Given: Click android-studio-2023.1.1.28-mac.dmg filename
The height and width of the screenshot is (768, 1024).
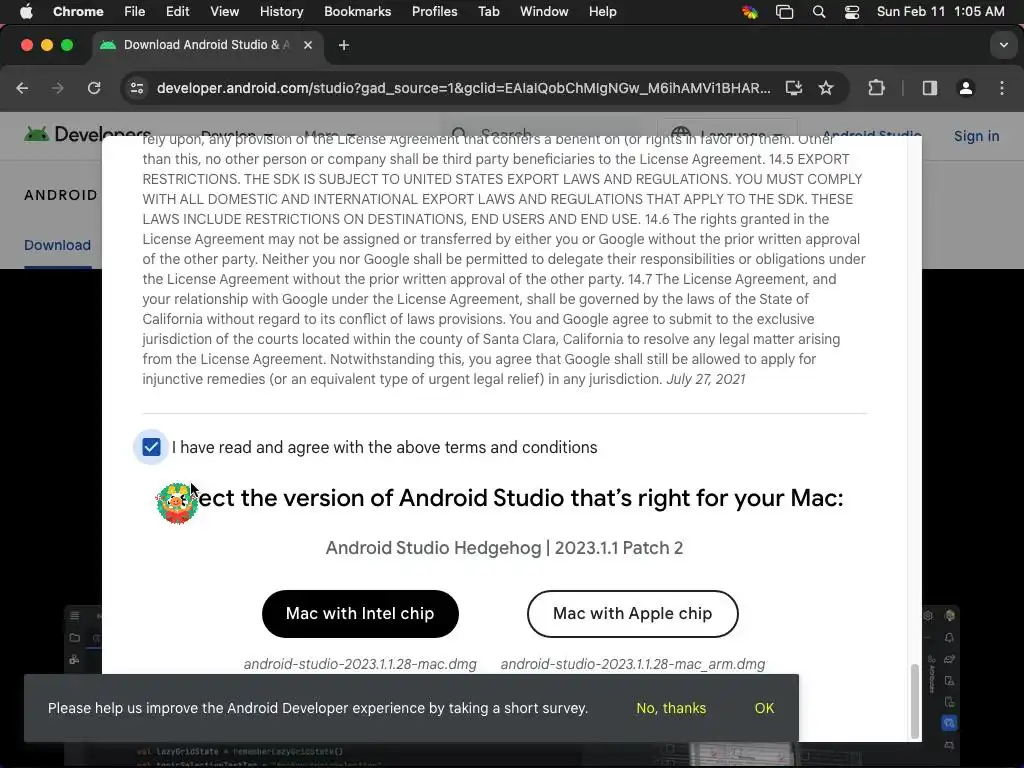Looking at the screenshot, I should point(360,664).
